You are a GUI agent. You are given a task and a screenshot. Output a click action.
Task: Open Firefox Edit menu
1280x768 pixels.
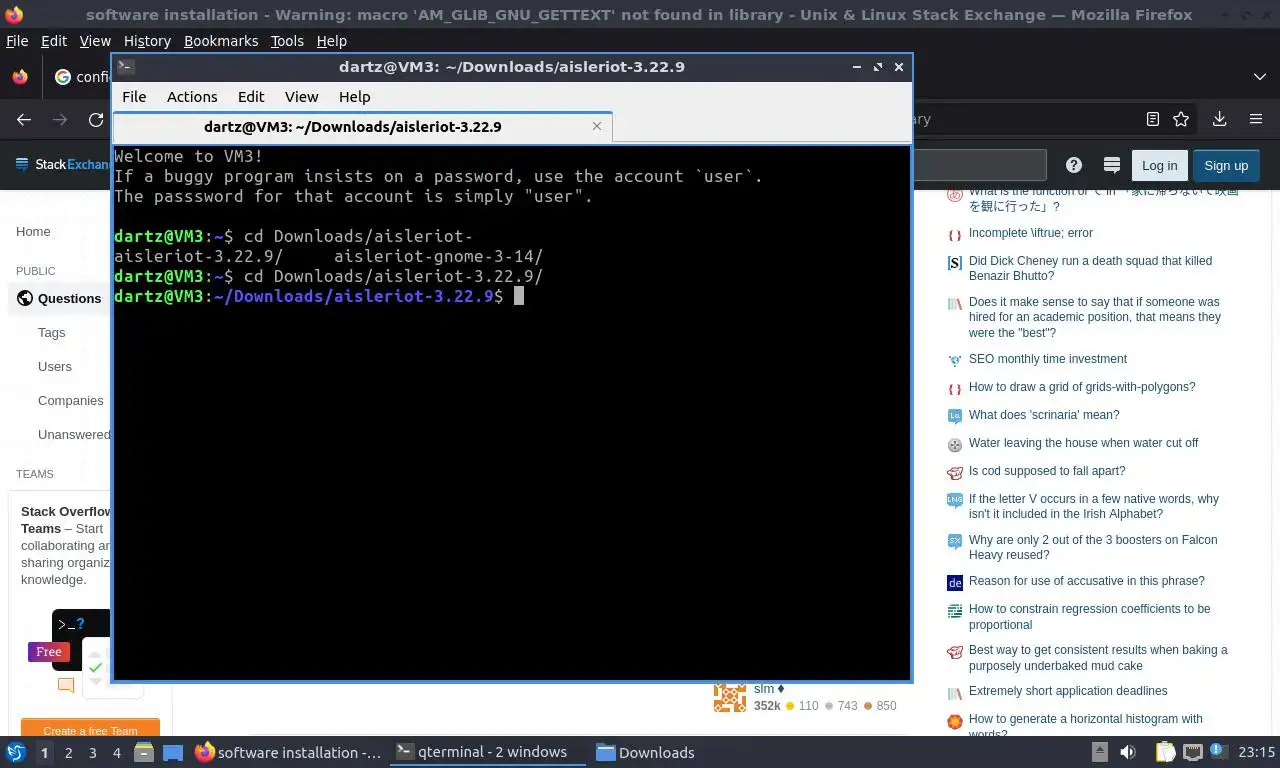54,41
